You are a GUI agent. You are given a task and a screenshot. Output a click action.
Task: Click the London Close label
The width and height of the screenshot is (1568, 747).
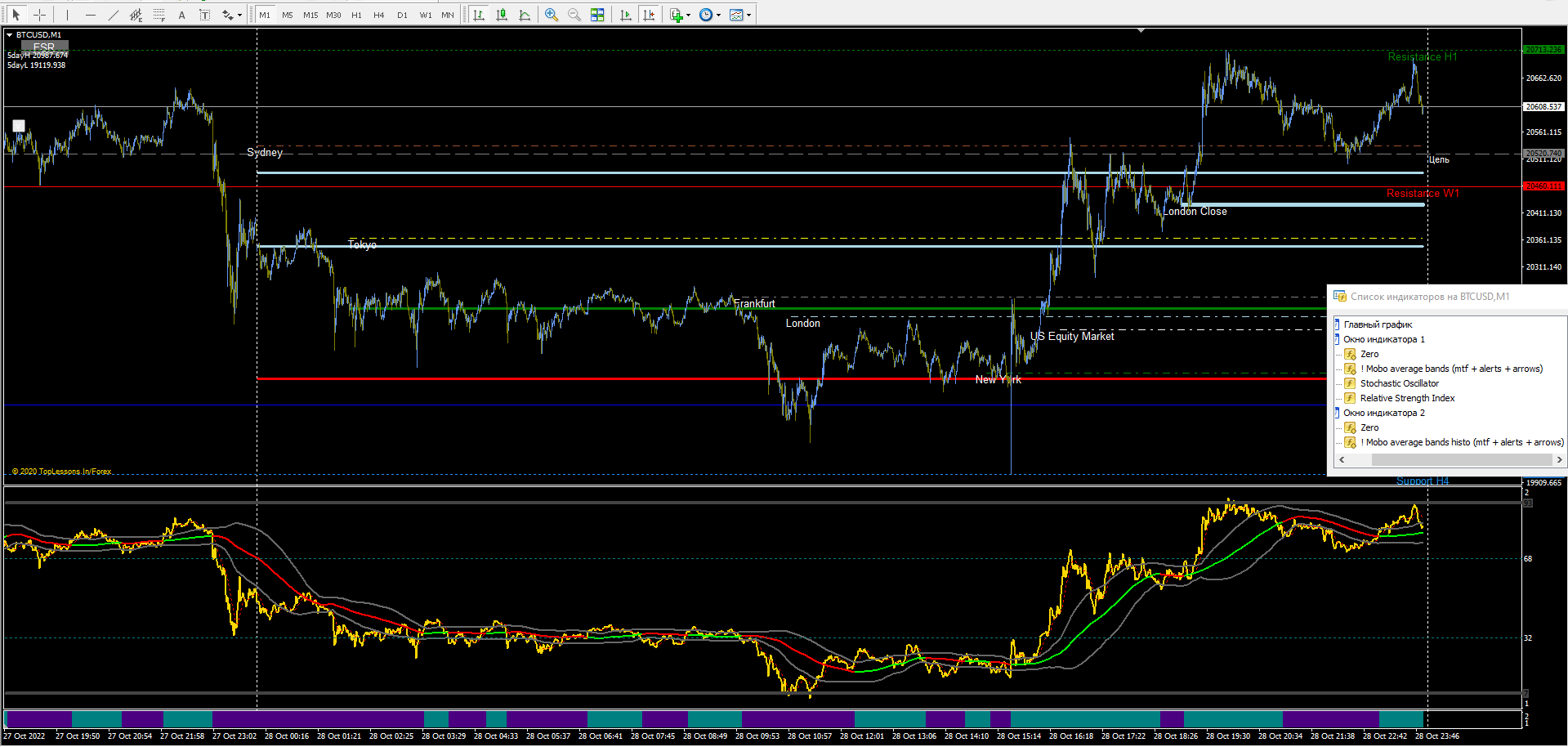1195,211
